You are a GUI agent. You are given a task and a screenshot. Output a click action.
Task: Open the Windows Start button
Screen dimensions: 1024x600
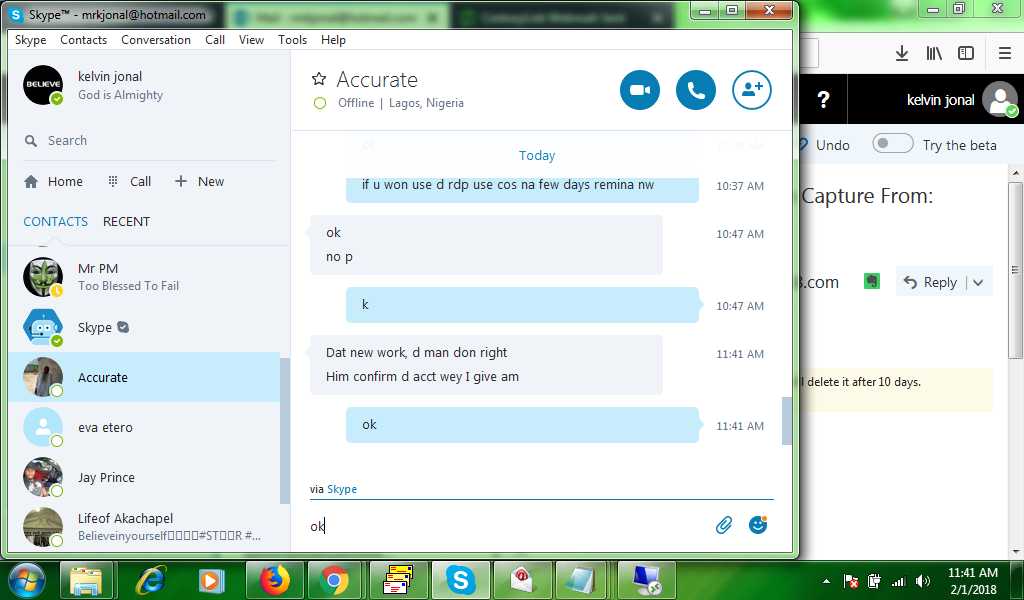tap(27, 580)
